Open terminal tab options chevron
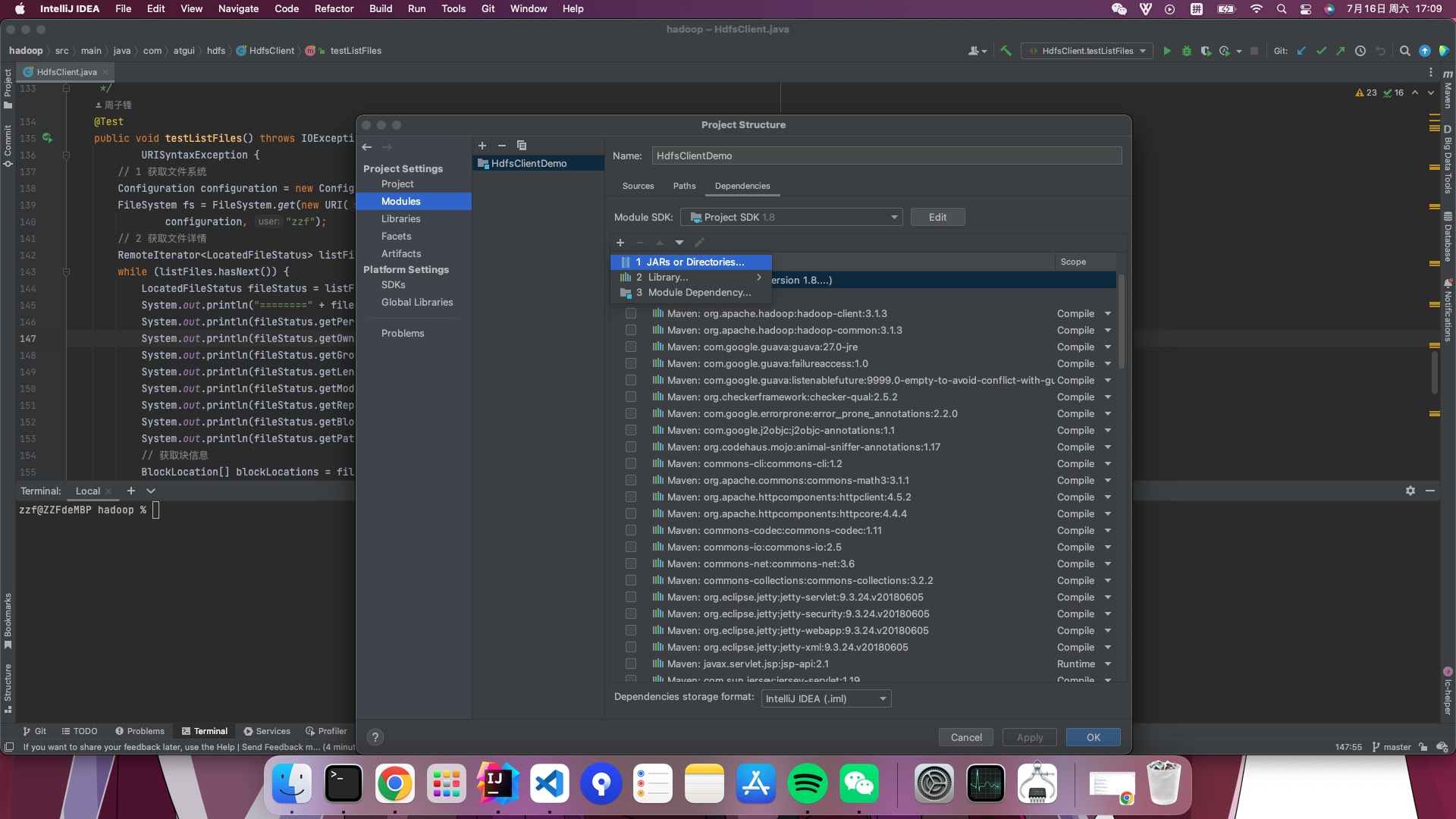 click(x=151, y=491)
